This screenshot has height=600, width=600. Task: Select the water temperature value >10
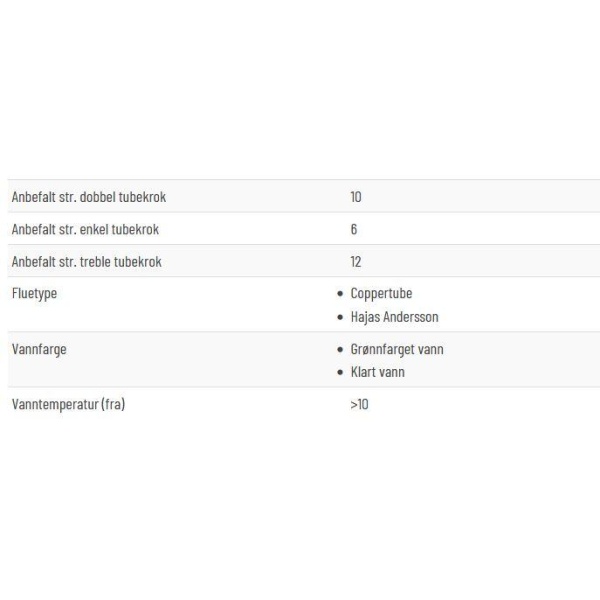(359, 404)
